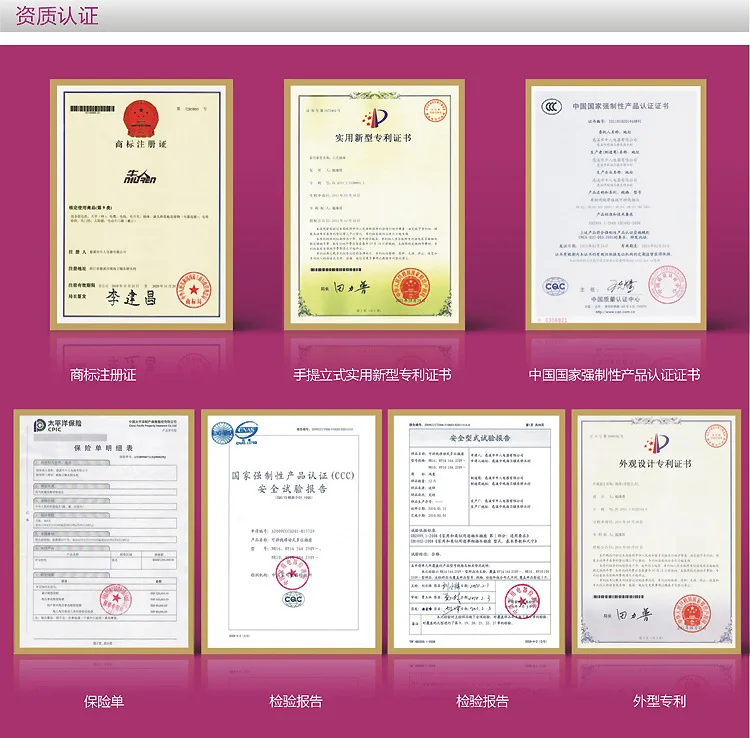This screenshot has height=738, width=750.
Task: Open the 中国国家强制性产品认证证书 certificate image
Action: [616, 204]
